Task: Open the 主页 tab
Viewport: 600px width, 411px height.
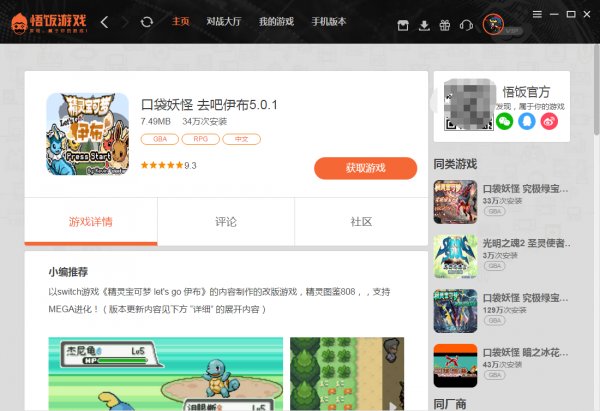Action: 181,21
